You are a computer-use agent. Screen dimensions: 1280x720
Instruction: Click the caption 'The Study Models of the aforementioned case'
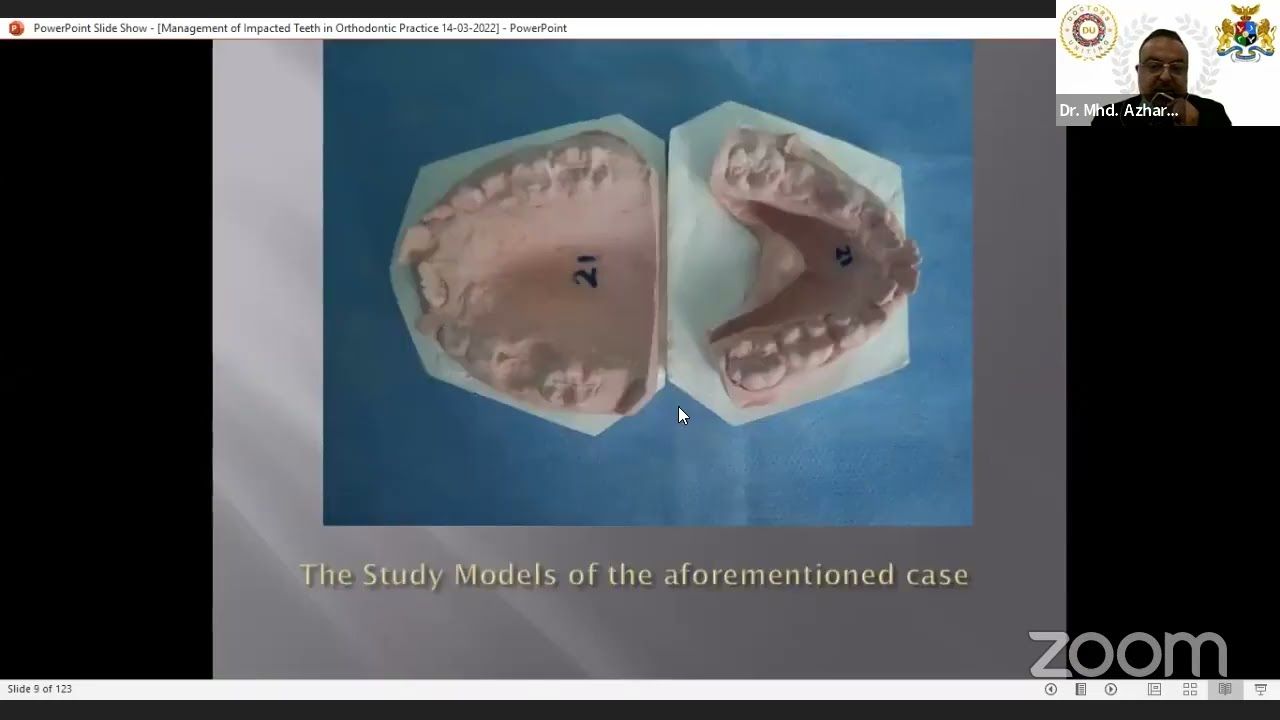click(x=634, y=575)
